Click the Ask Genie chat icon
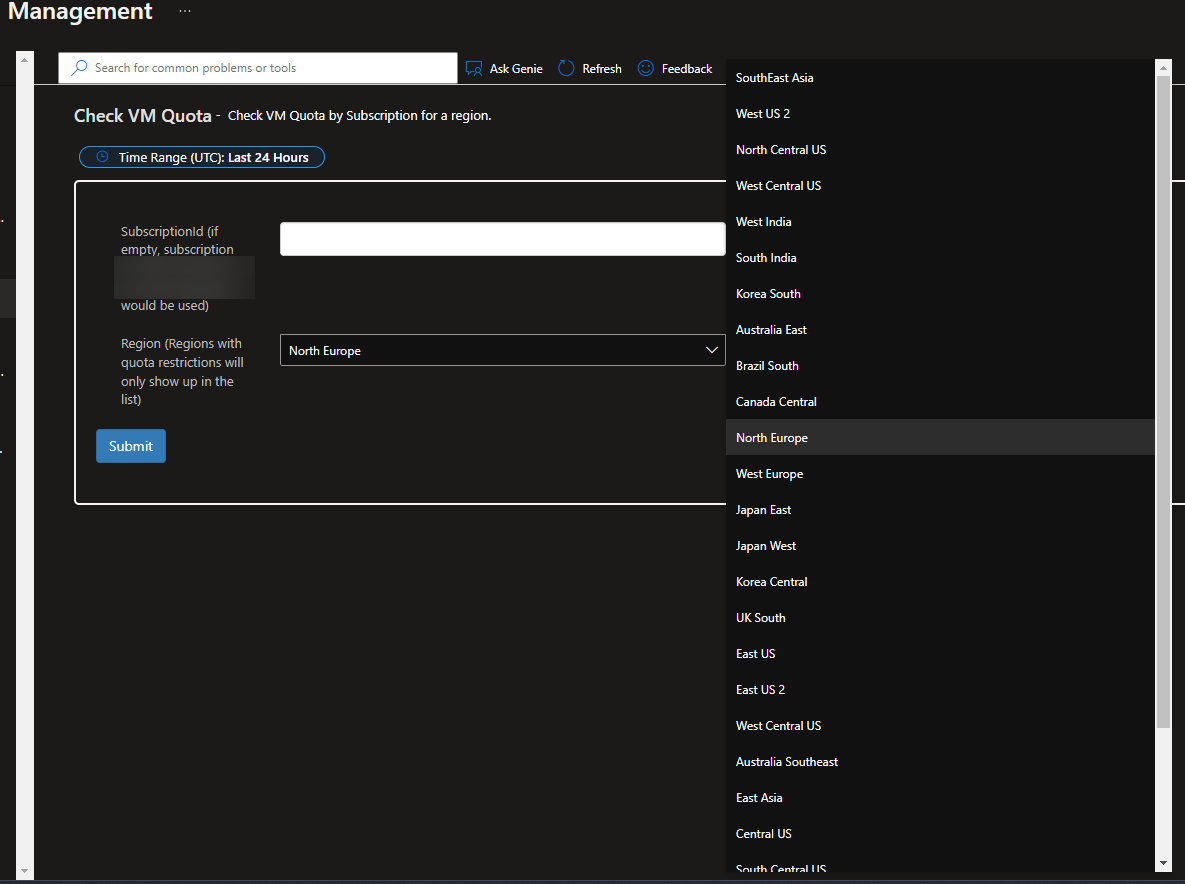Screen dimensions: 1185x884 click(x=474, y=68)
